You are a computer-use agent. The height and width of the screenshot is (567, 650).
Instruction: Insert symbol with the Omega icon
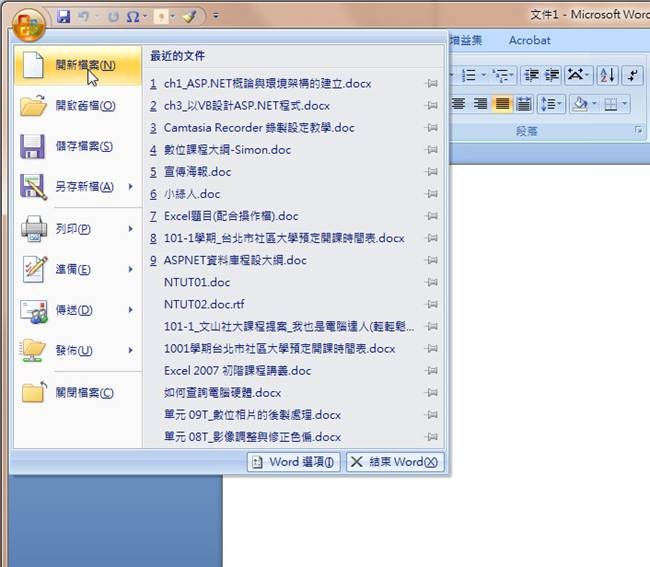pyautogui.click(x=133, y=17)
